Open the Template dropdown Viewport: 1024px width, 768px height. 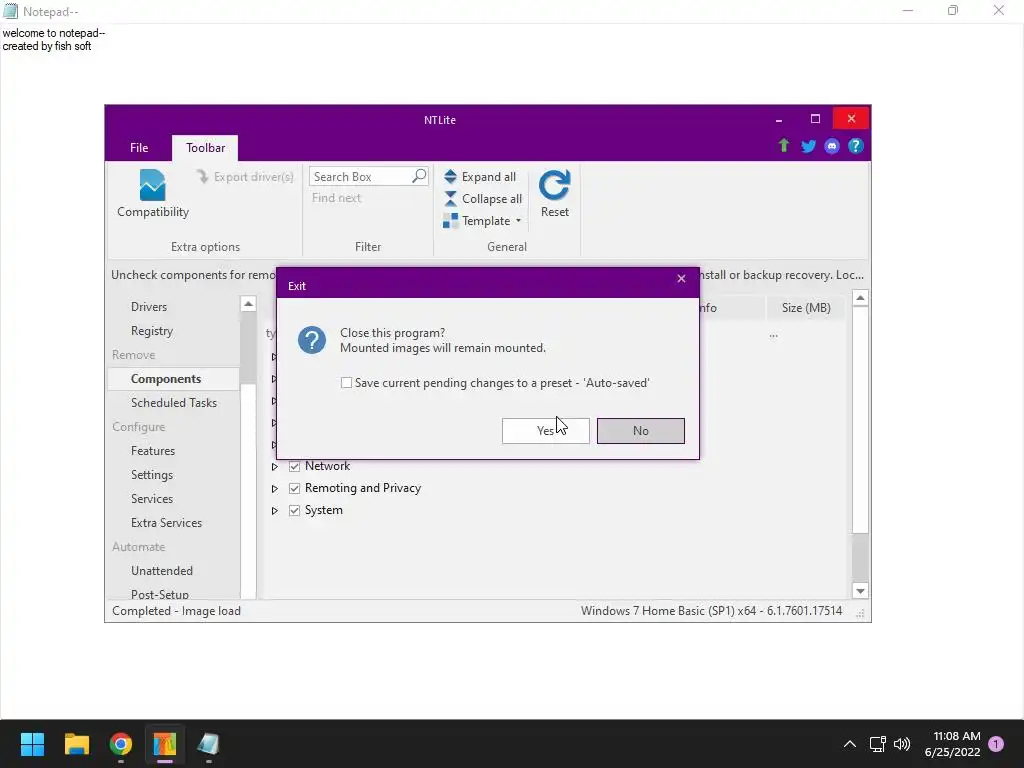pyautogui.click(x=483, y=221)
